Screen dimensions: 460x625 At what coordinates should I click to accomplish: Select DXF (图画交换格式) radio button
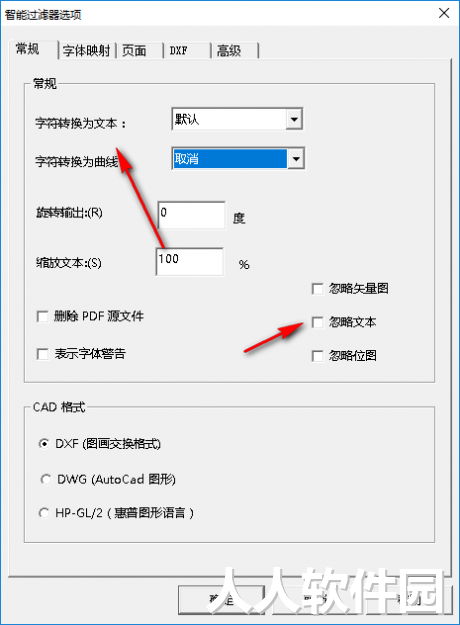[44, 444]
